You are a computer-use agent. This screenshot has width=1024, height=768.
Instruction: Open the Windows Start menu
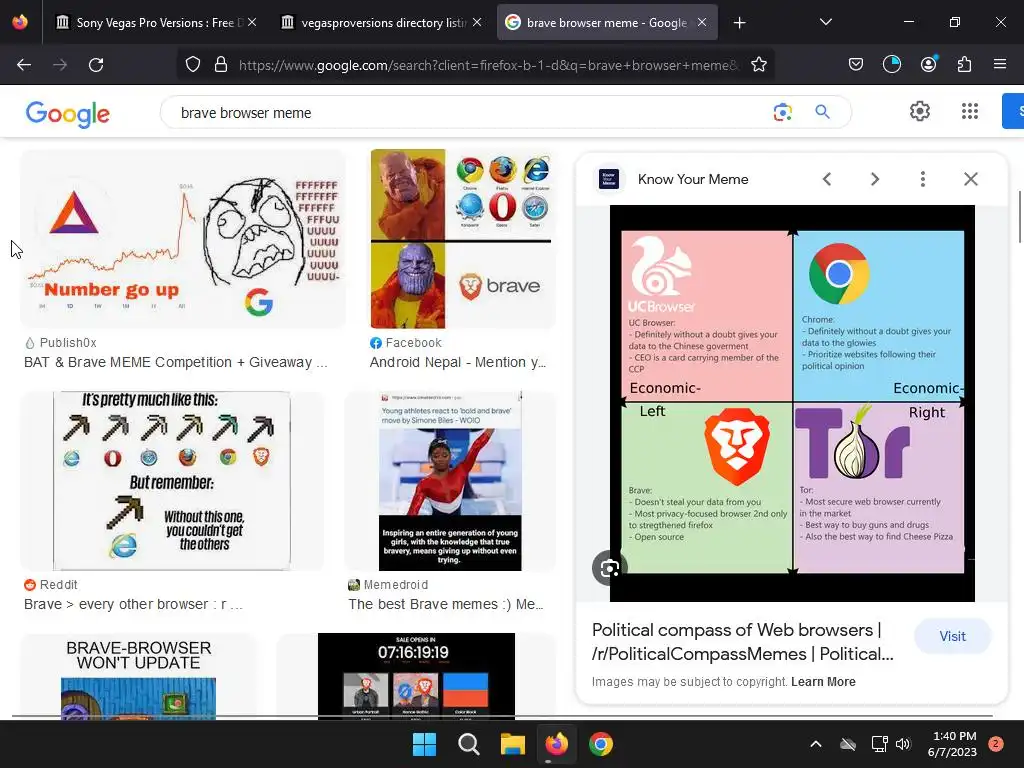(424, 744)
